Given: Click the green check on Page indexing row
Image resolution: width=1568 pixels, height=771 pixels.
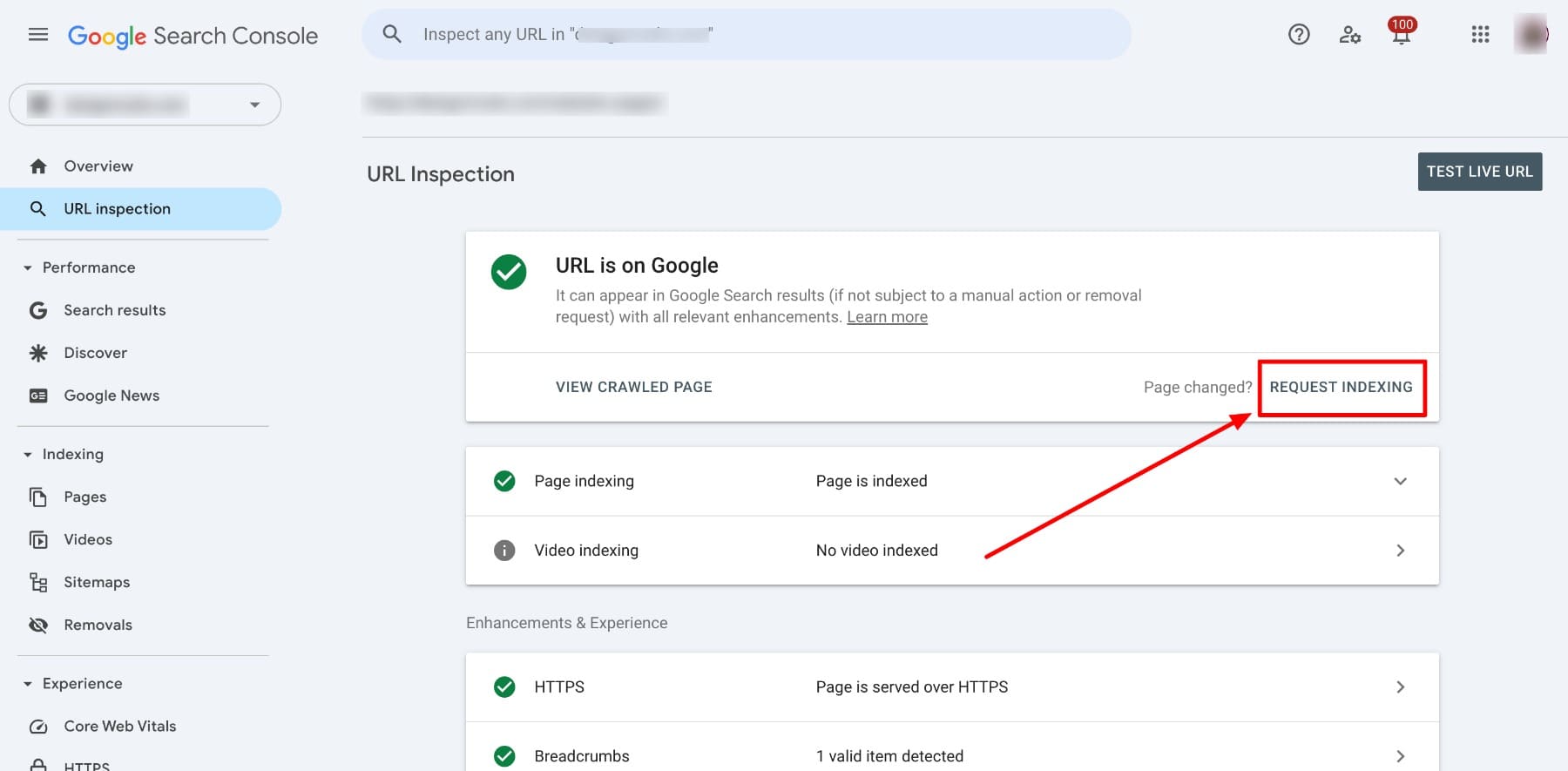Looking at the screenshot, I should [x=504, y=481].
